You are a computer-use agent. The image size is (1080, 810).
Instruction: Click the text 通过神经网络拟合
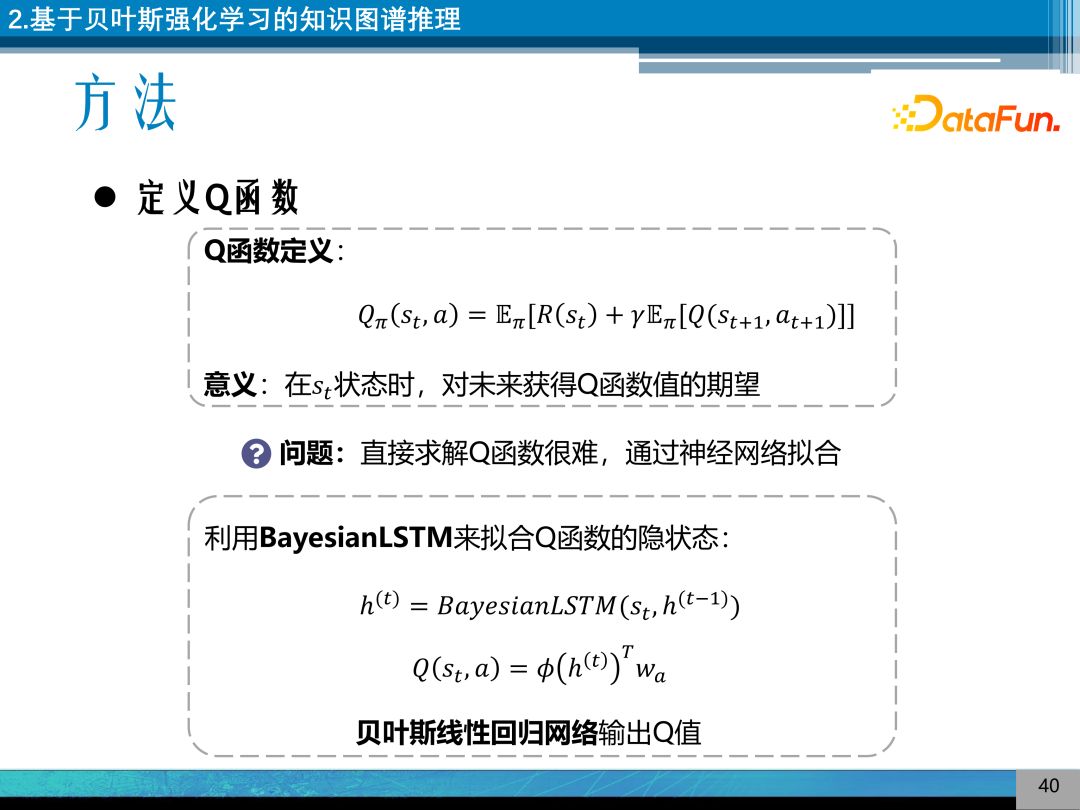pyautogui.click(x=733, y=453)
